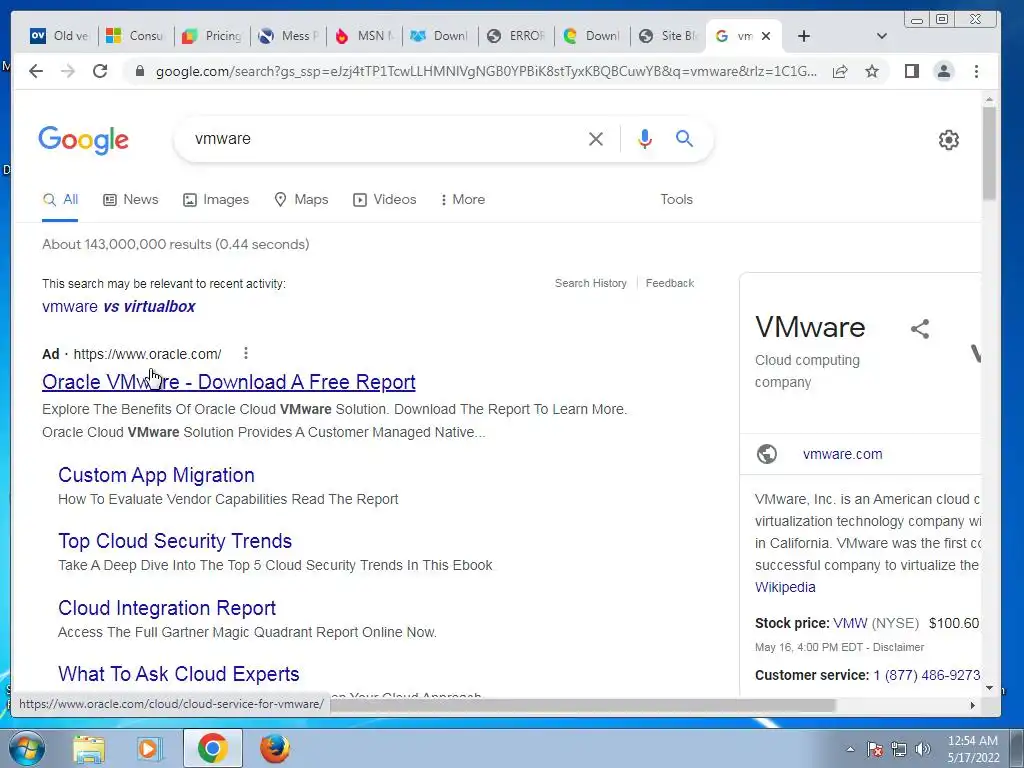Go back using the browser back arrow

coord(36,71)
